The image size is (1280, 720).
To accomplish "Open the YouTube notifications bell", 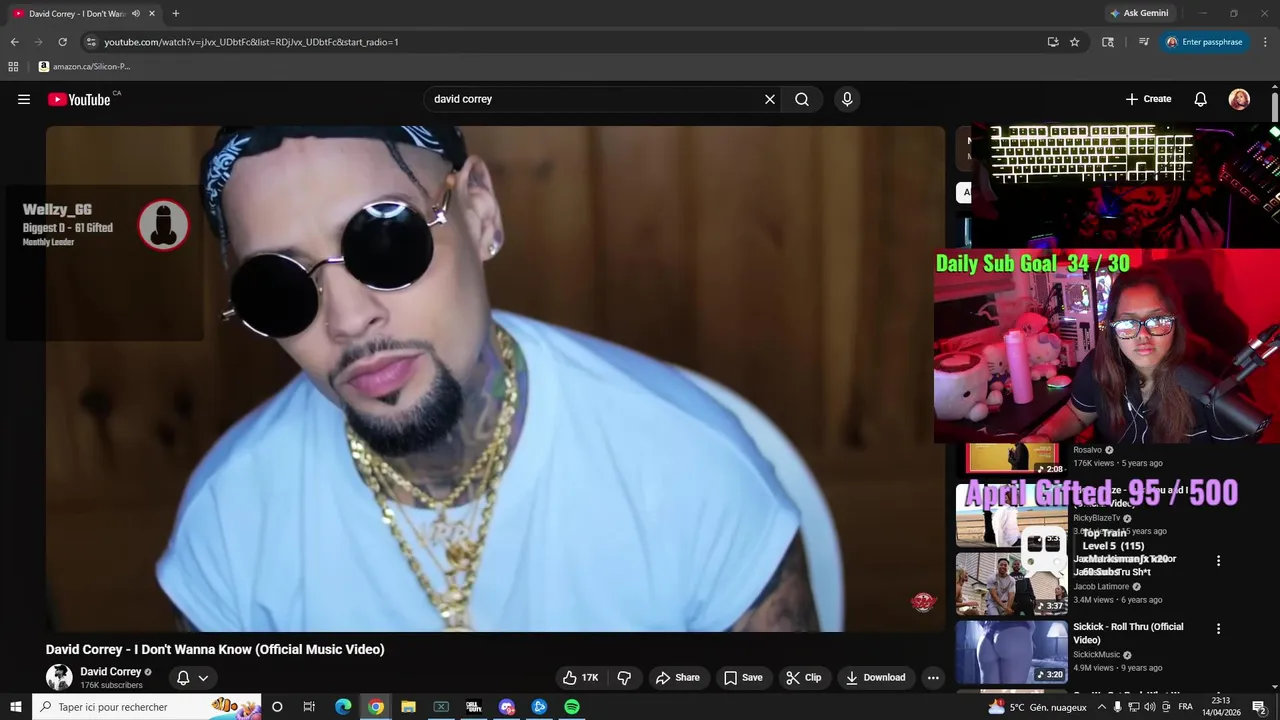I will (1201, 99).
